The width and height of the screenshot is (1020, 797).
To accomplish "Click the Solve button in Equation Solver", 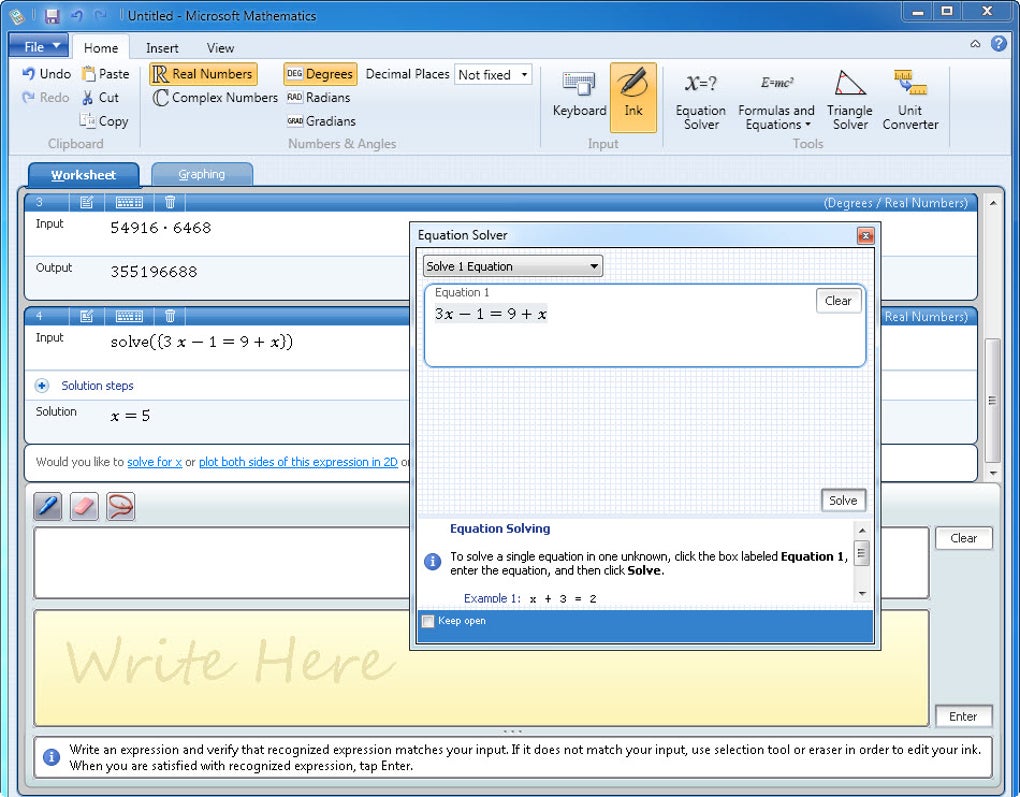I will 842,500.
